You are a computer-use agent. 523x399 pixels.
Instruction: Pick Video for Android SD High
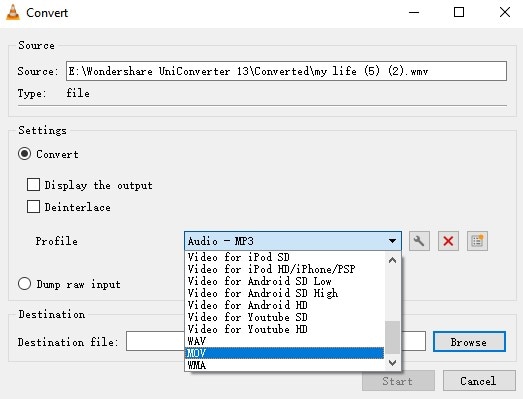click(x=284, y=293)
